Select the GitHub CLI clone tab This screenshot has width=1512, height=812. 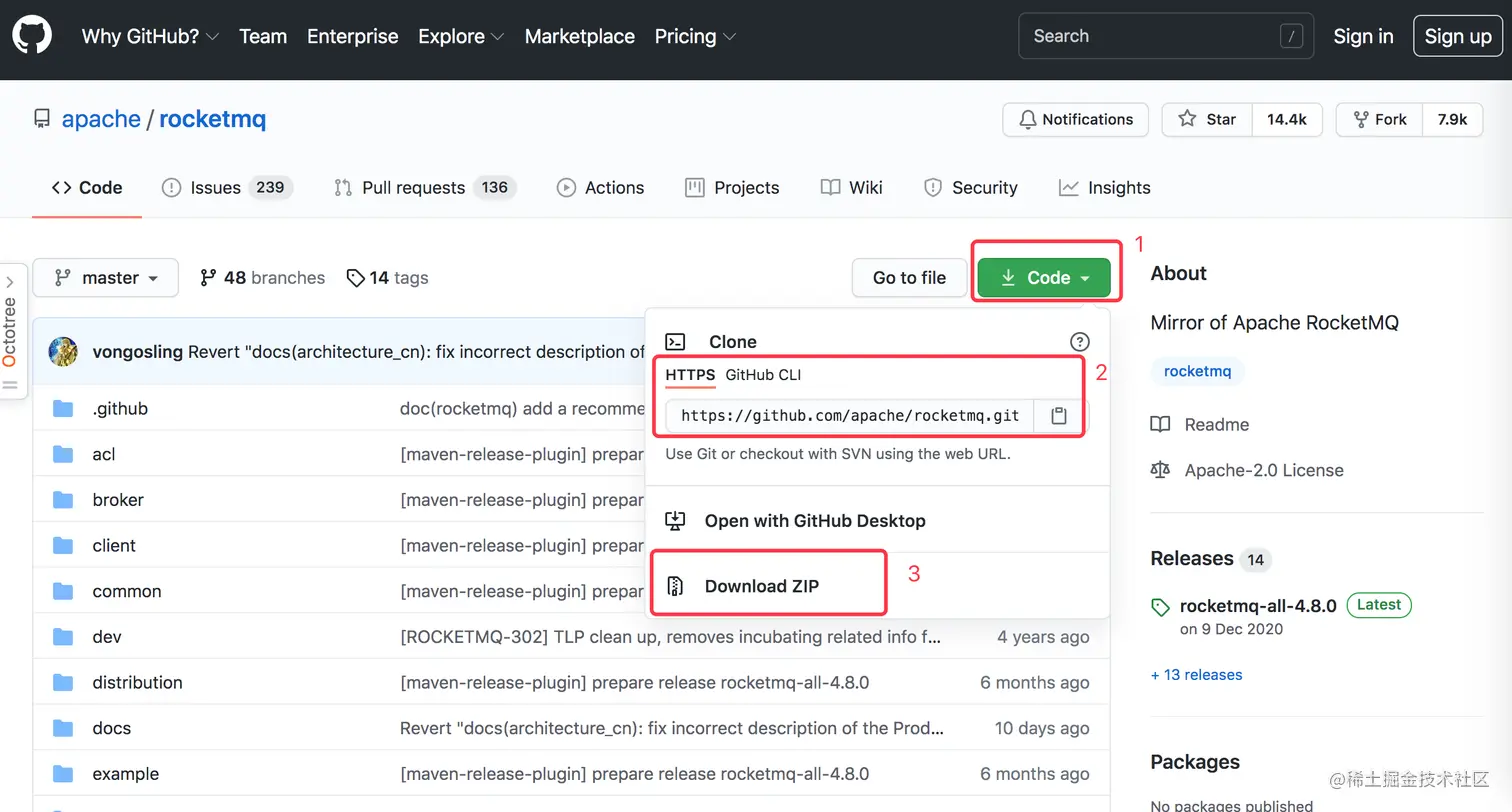763,375
